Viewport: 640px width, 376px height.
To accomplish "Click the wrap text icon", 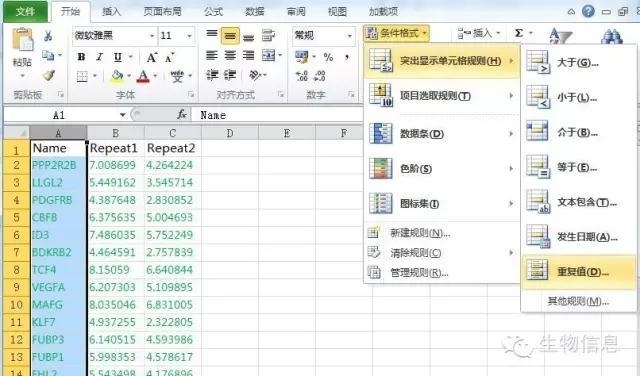I will click(x=268, y=36).
